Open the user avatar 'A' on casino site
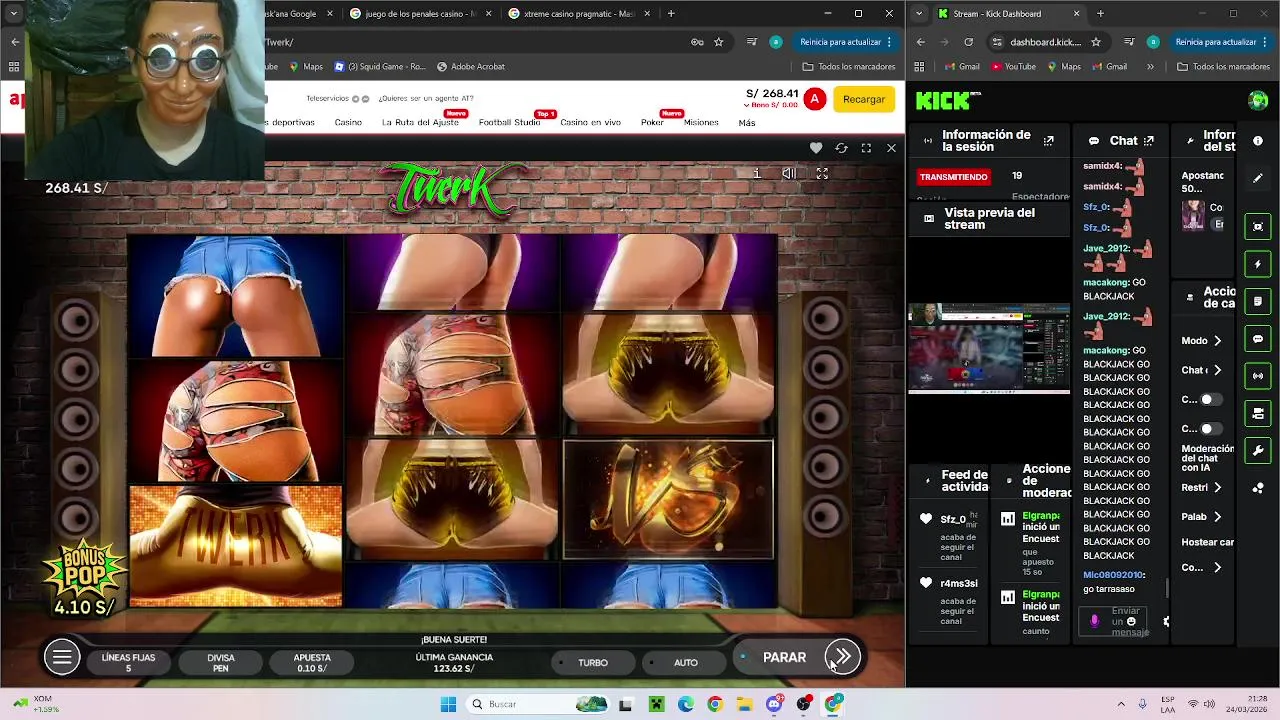This screenshot has height=720, width=1280. 815,99
